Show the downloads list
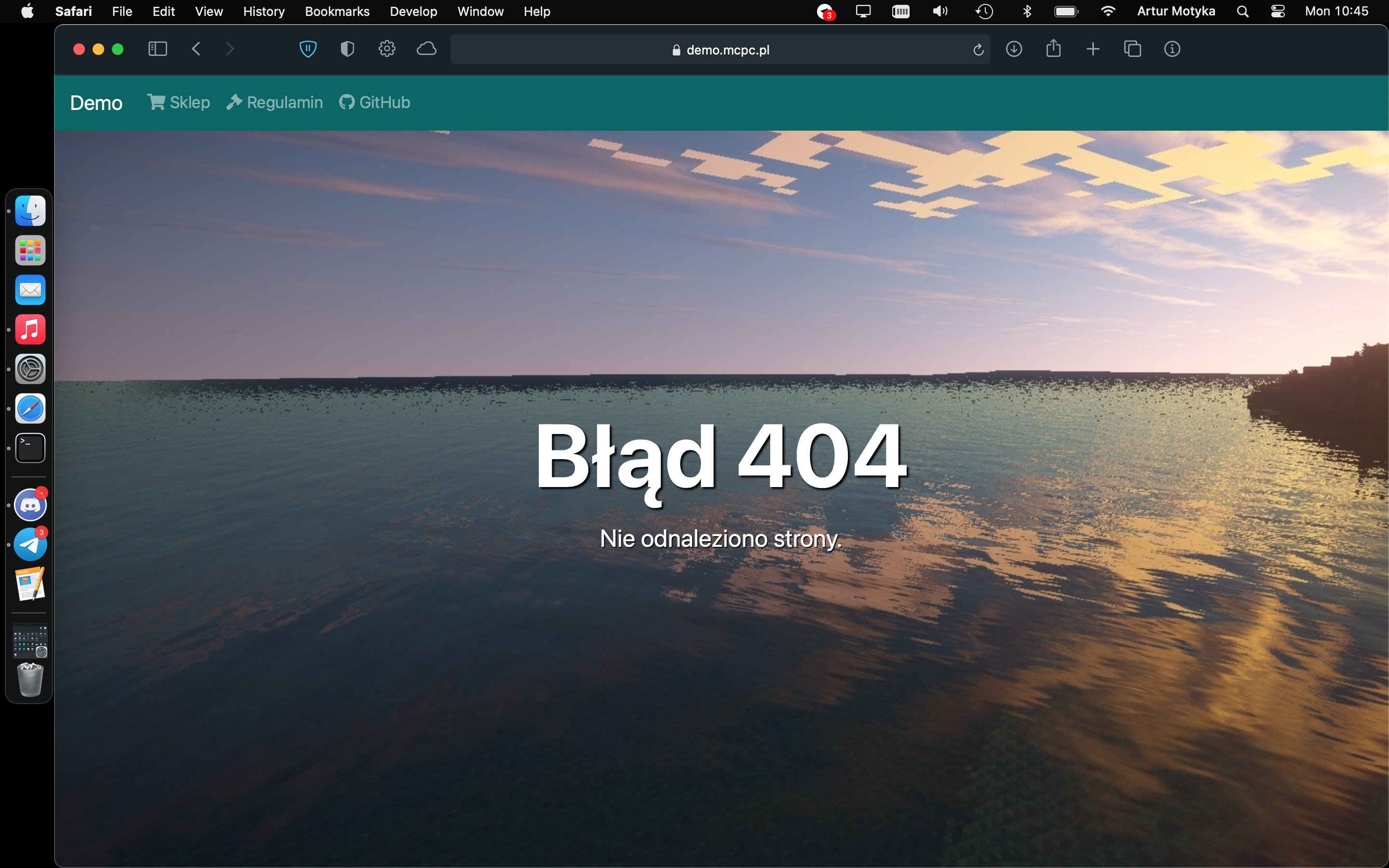This screenshot has height=868, width=1389. 1014,49
